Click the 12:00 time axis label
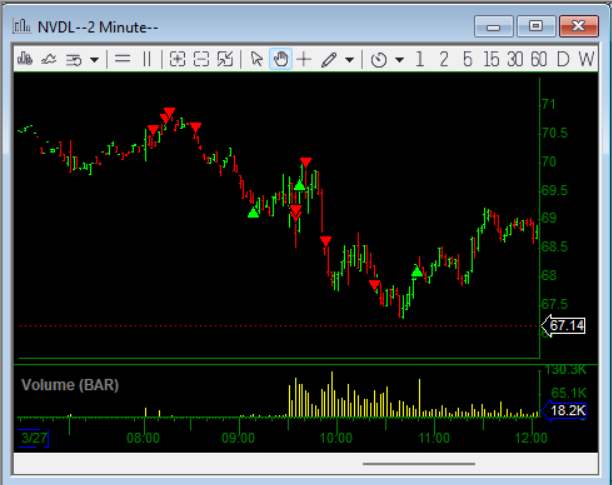The image size is (612, 485). 531,438
